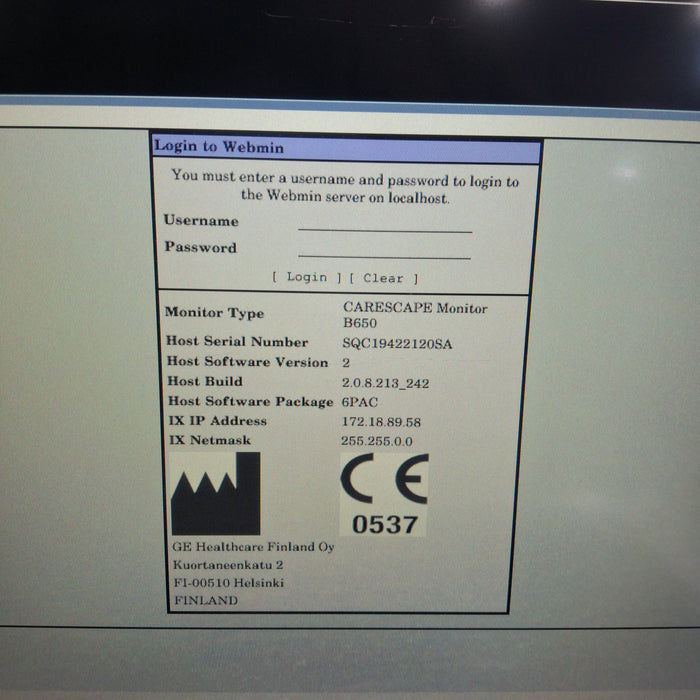Click the Login to Webmin title bar
Viewport: 700px width, 700px height.
tap(346, 147)
